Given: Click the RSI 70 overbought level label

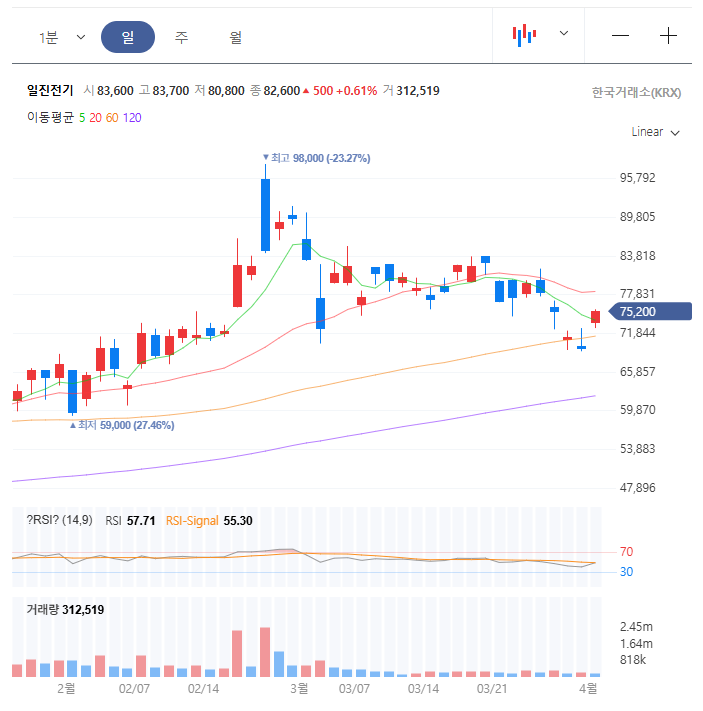Looking at the screenshot, I should pos(626,552).
